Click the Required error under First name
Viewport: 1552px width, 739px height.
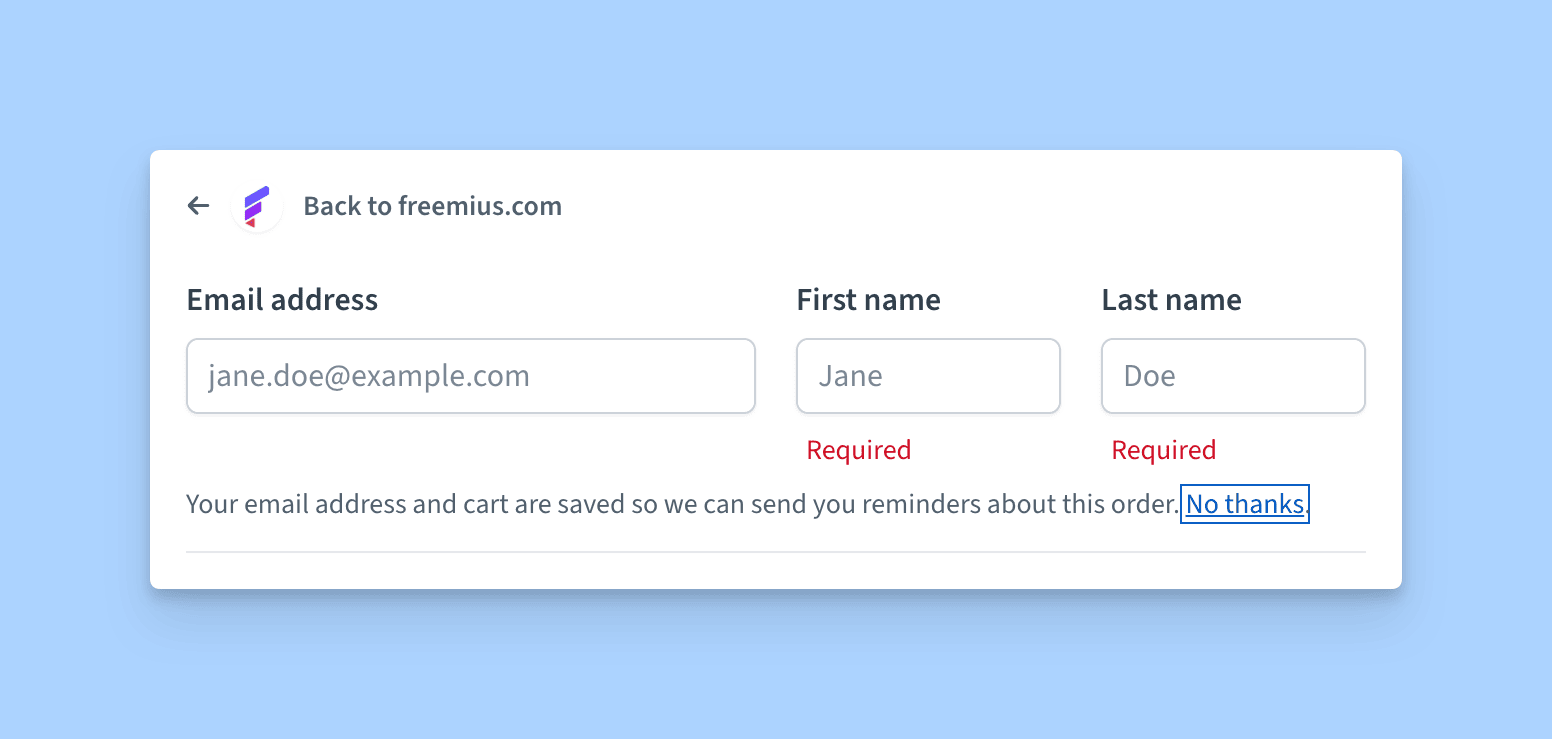click(x=859, y=450)
